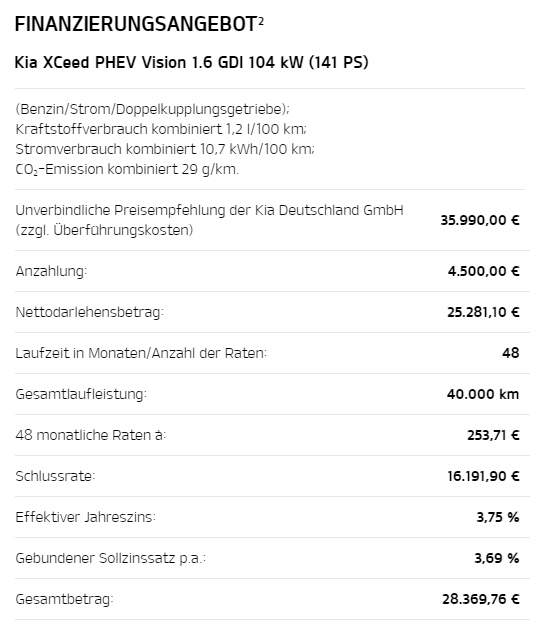This screenshot has width=554, height=636.
Task: Select the Kia XCeed PHEV Vision title
Action: (191, 62)
